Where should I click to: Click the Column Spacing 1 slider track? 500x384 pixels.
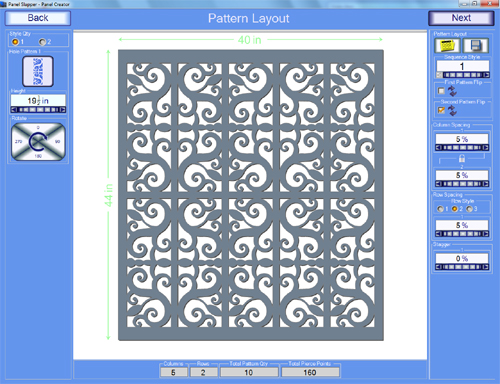pos(462,147)
